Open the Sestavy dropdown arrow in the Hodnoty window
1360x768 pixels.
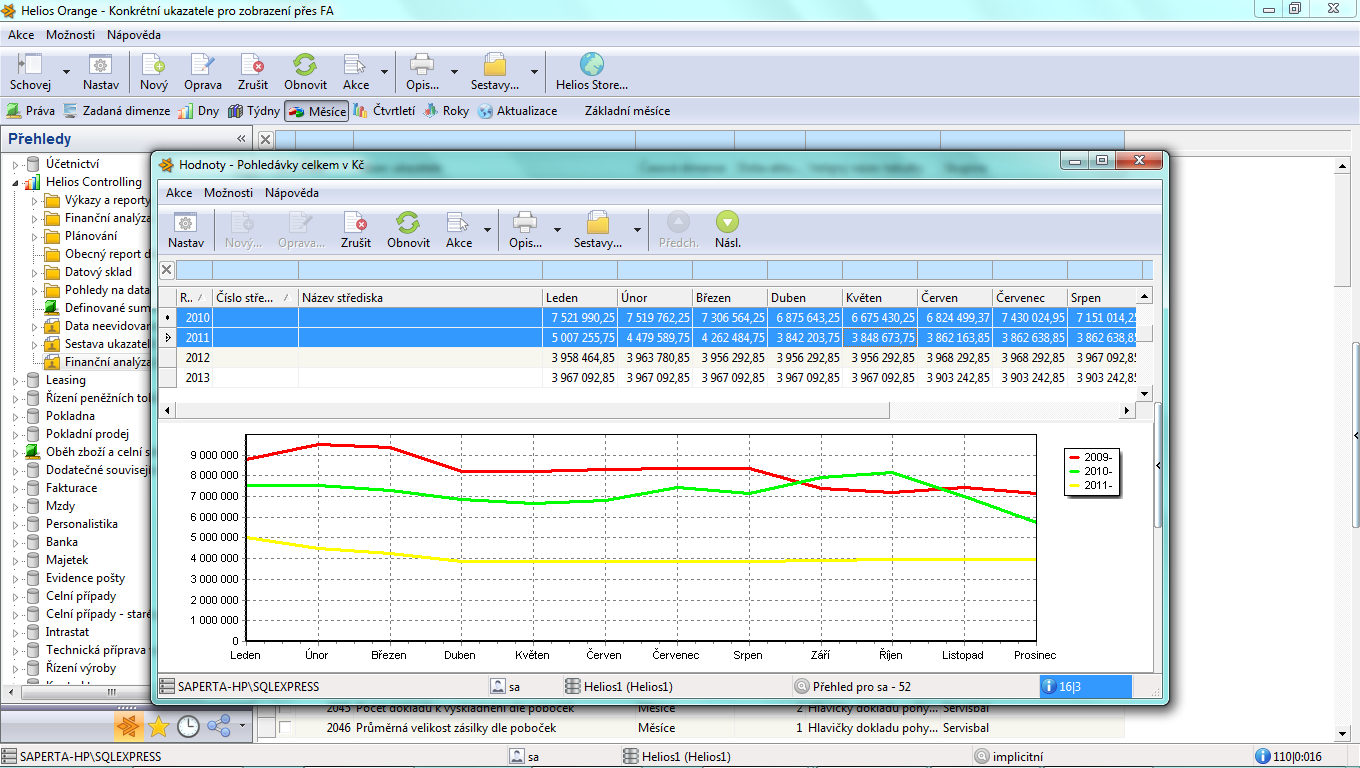(x=637, y=229)
